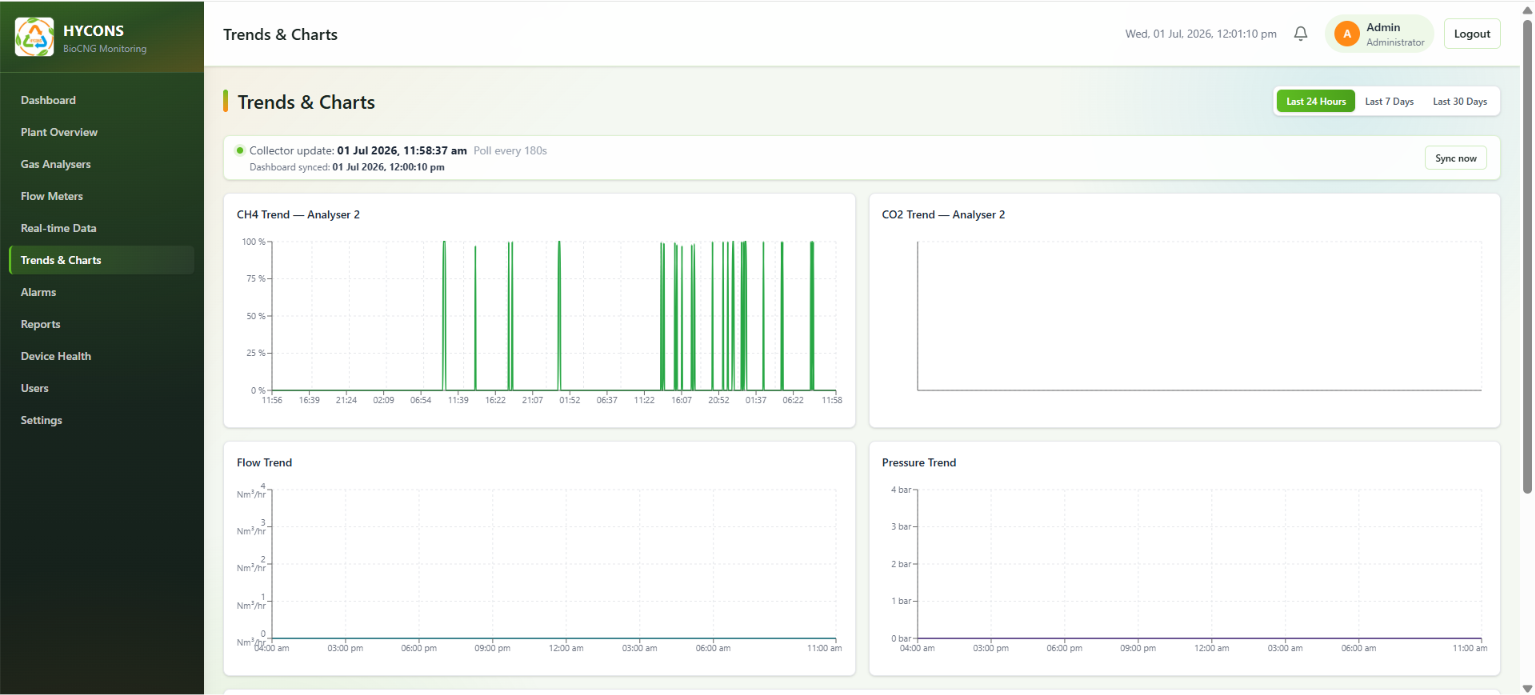The image size is (1535, 695).
Task: Click the '16:39' CH4 time label
Action: point(309,400)
